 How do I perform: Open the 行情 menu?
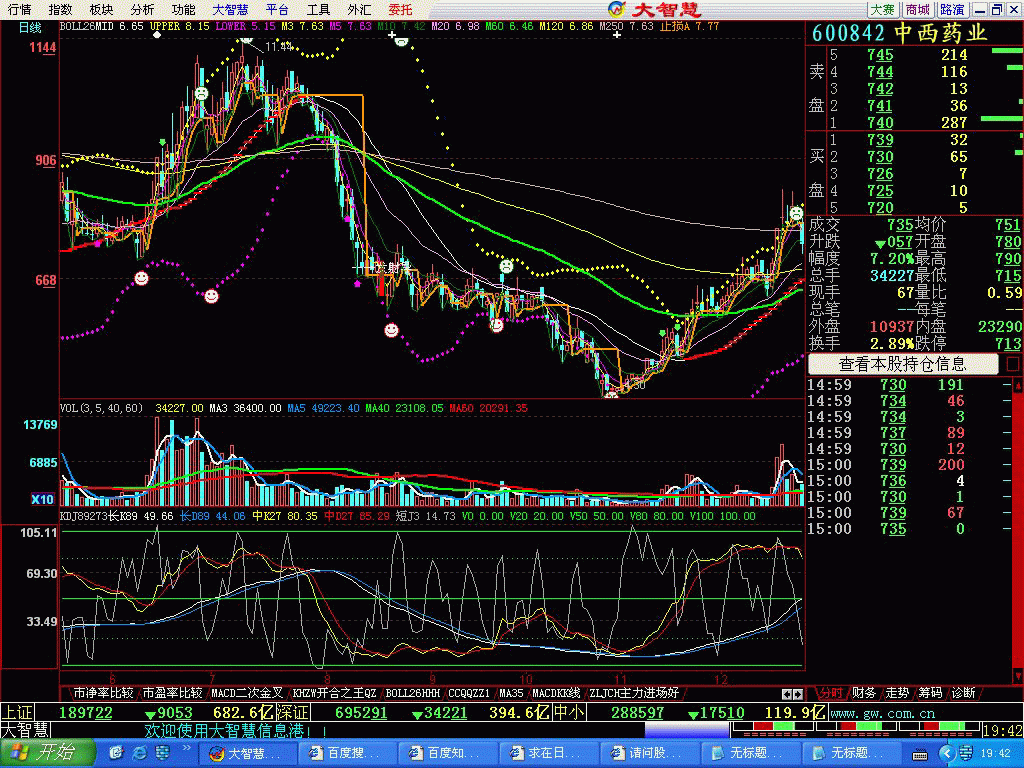tap(20, 9)
